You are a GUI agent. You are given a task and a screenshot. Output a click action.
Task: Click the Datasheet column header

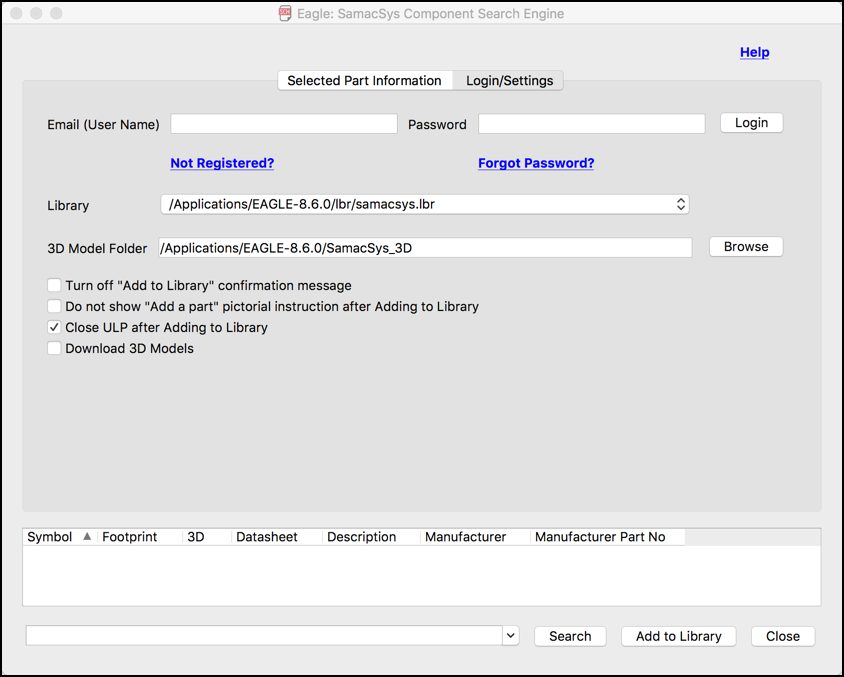coord(277,537)
